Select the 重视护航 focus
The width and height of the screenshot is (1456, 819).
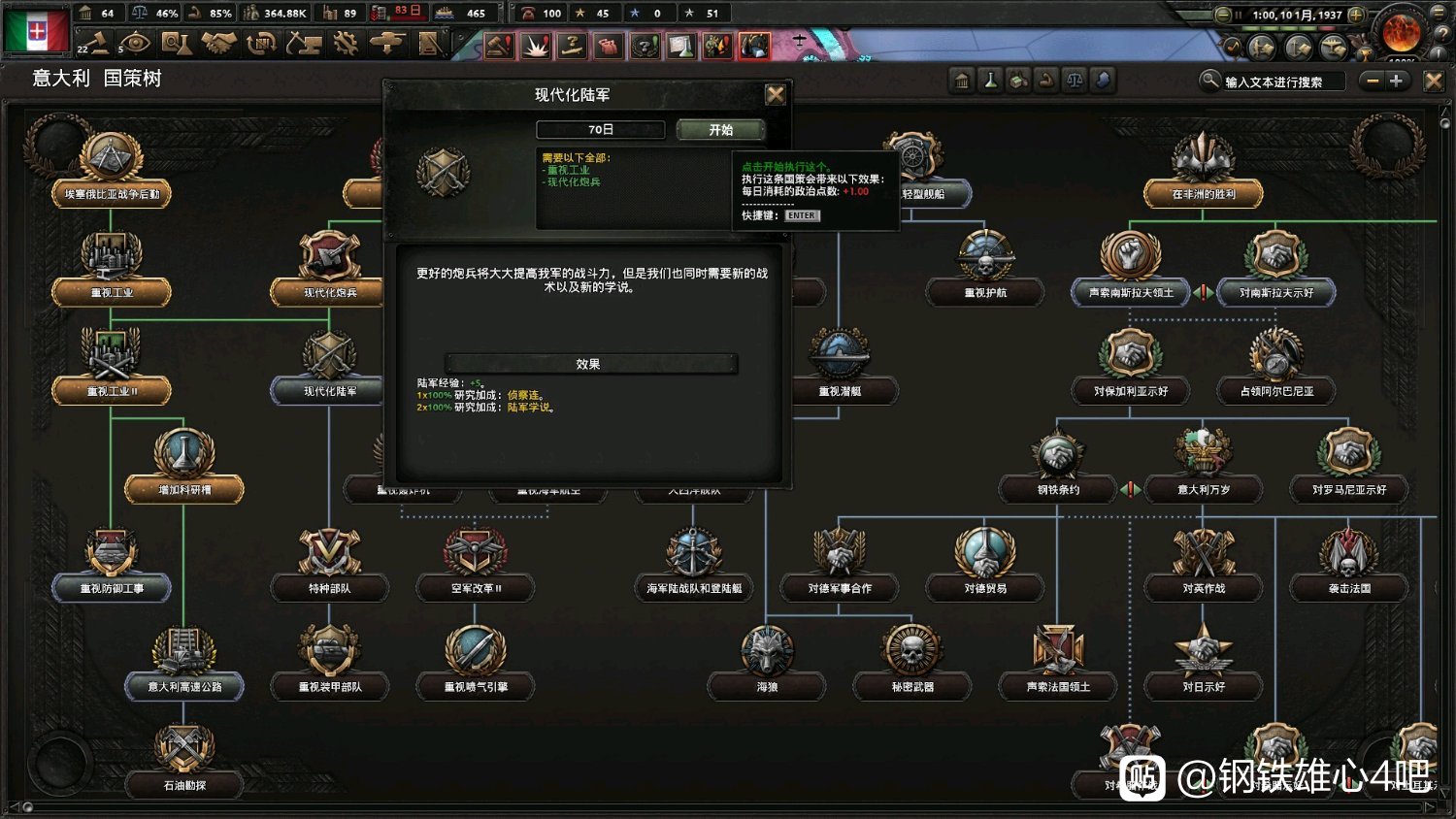click(x=985, y=267)
